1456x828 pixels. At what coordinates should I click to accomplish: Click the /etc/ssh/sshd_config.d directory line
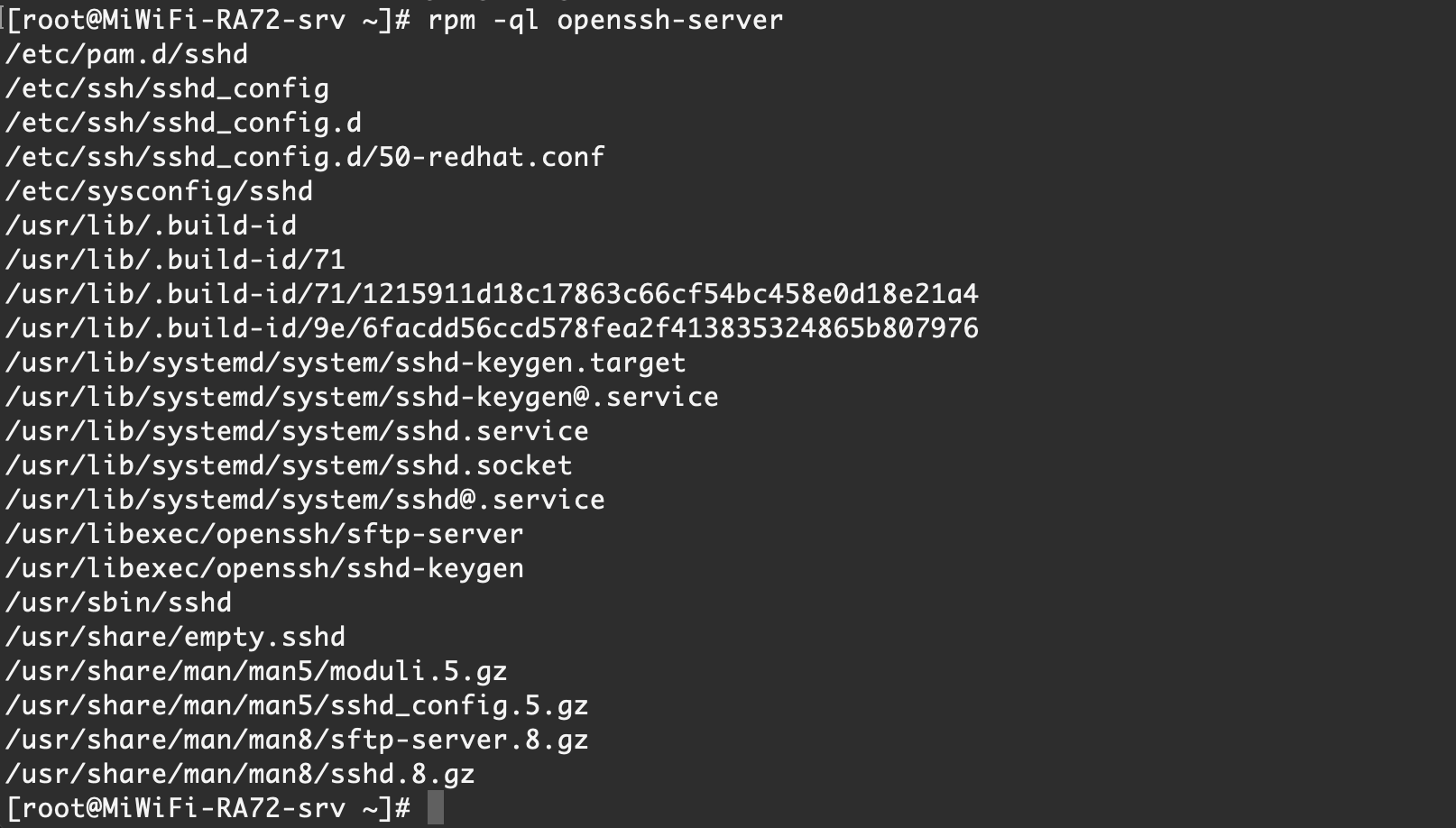183,123
